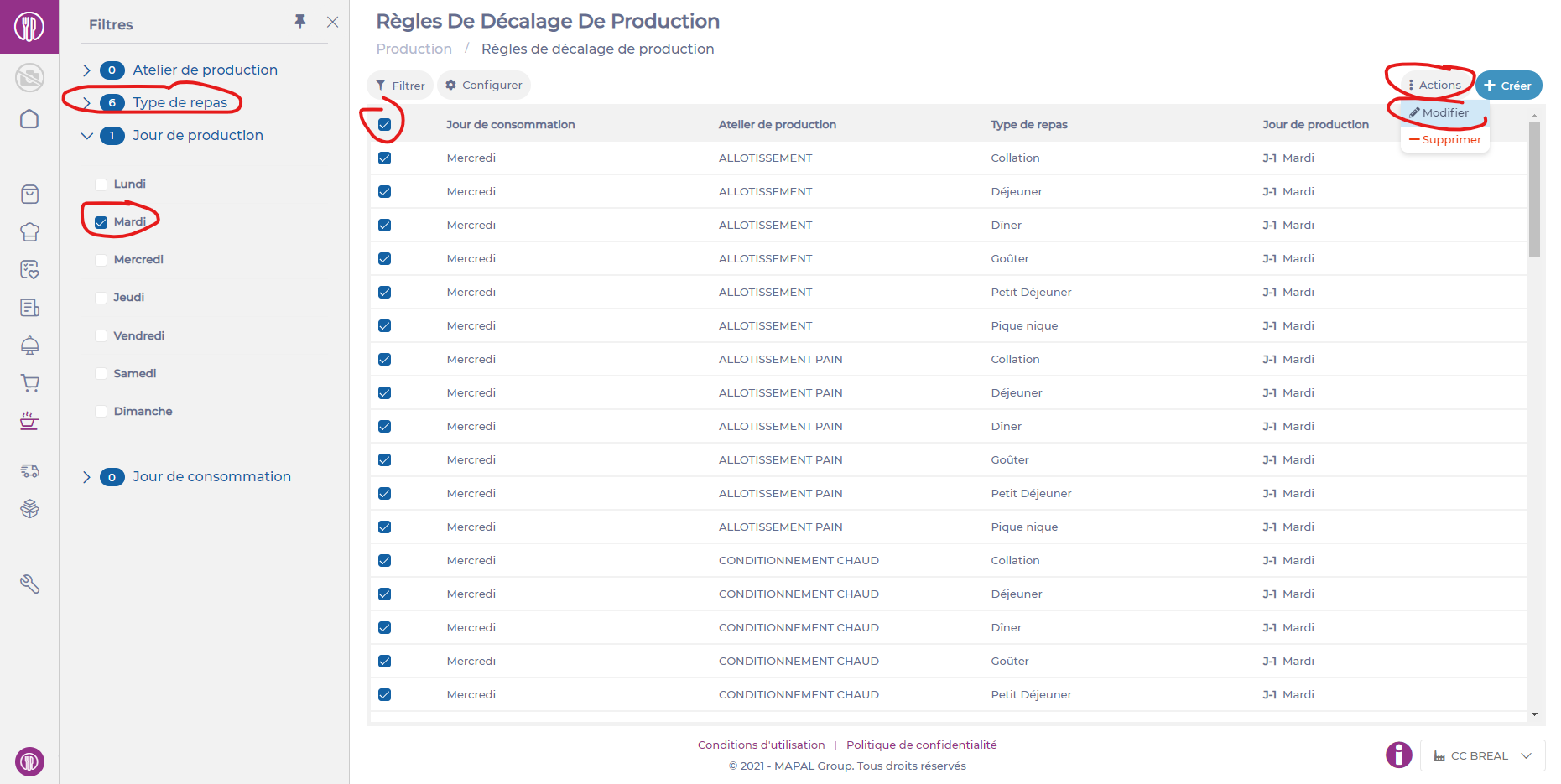Open the stacked boxes sidebar icon
The width and height of the screenshot is (1561, 784).
coord(29,509)
